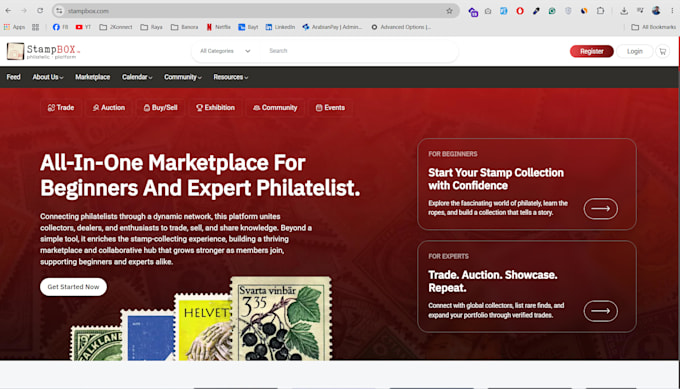Click the Svarta vinbär stamp image
Image resolution: width=680 pixels, height=389 pixels.
click(x=281, y=319)
